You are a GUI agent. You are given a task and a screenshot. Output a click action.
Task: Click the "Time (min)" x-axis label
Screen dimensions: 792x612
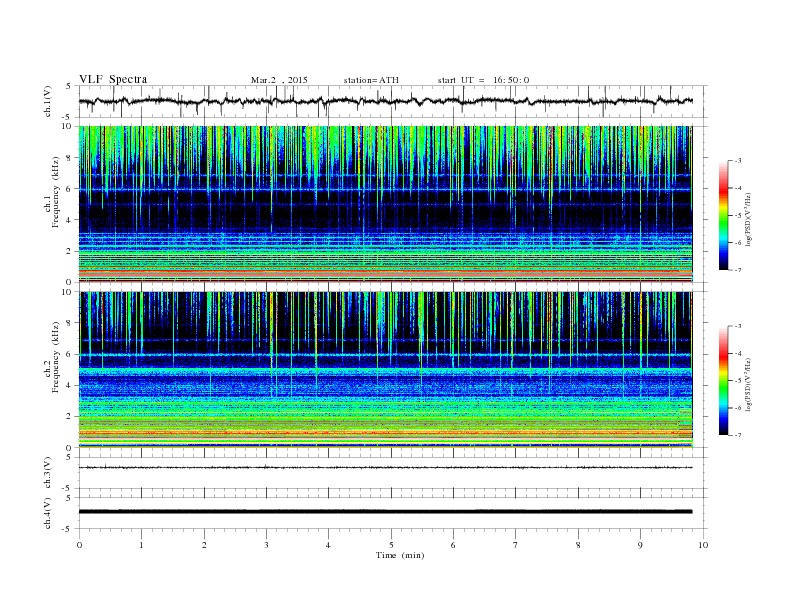400,555
